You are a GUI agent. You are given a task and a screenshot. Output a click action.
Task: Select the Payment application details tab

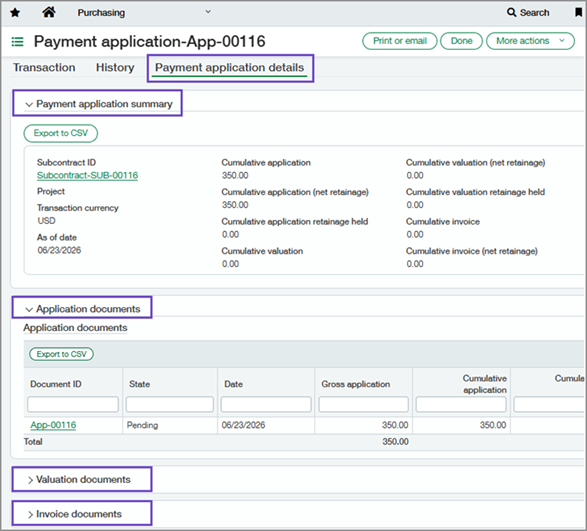229,67
